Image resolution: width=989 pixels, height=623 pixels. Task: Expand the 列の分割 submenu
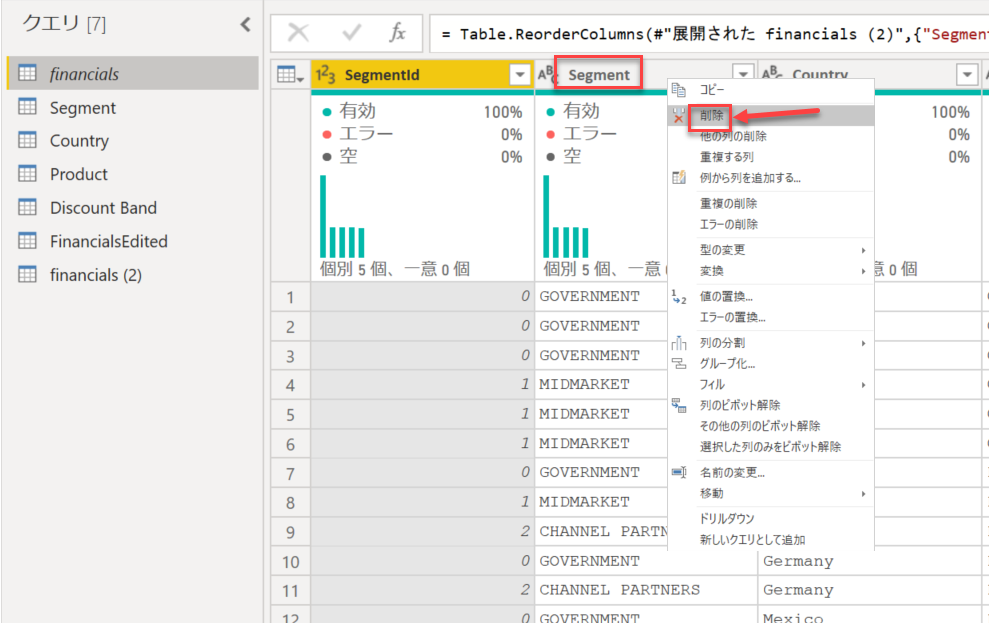(x=771, y=343)
